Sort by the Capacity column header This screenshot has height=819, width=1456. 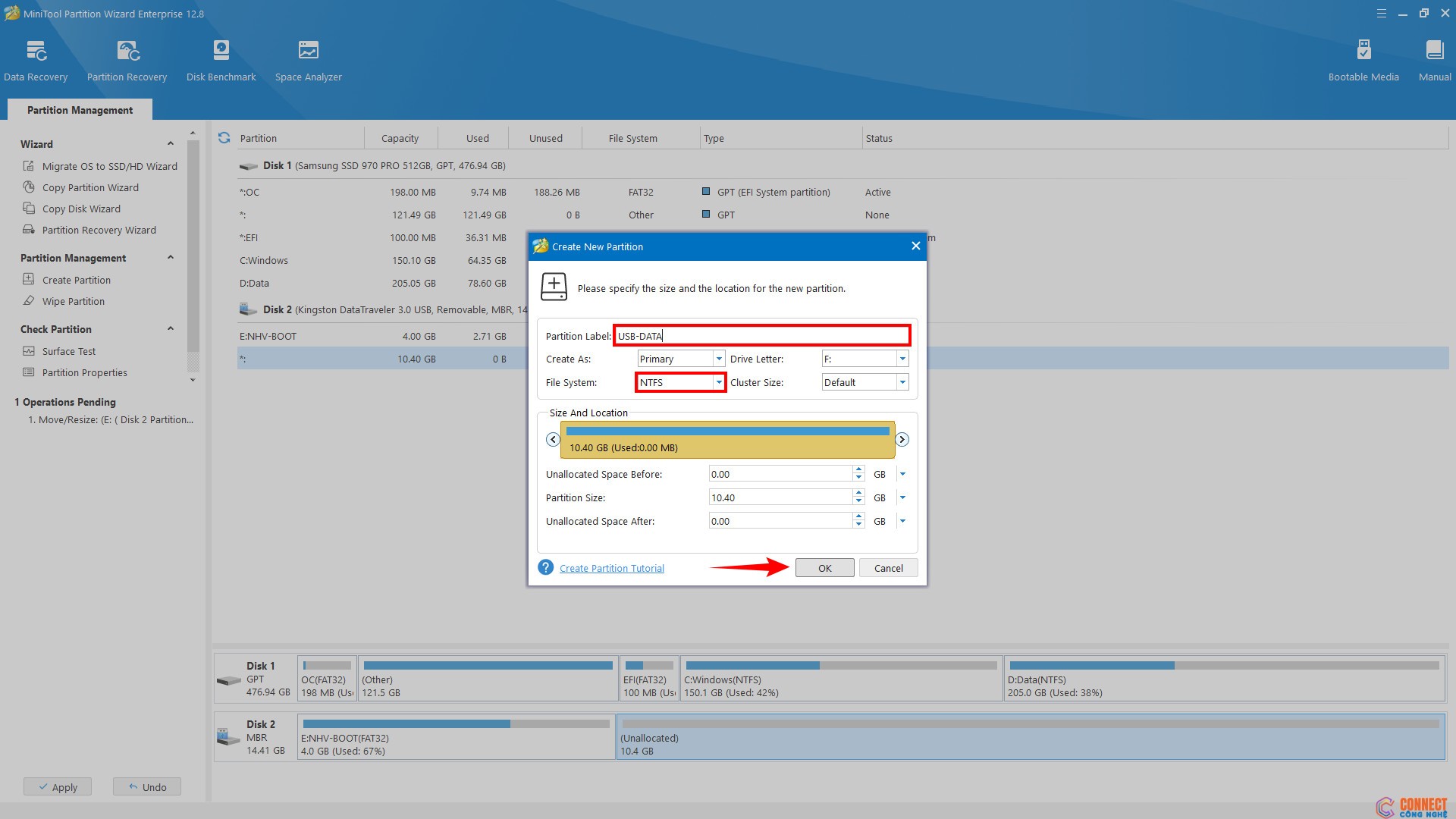tap(400, 138)
